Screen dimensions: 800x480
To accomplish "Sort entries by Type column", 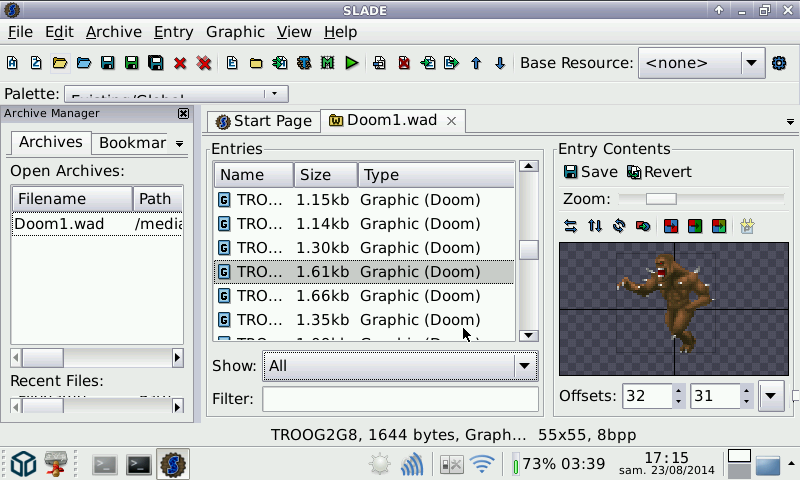I will click(x=437, y=175).
